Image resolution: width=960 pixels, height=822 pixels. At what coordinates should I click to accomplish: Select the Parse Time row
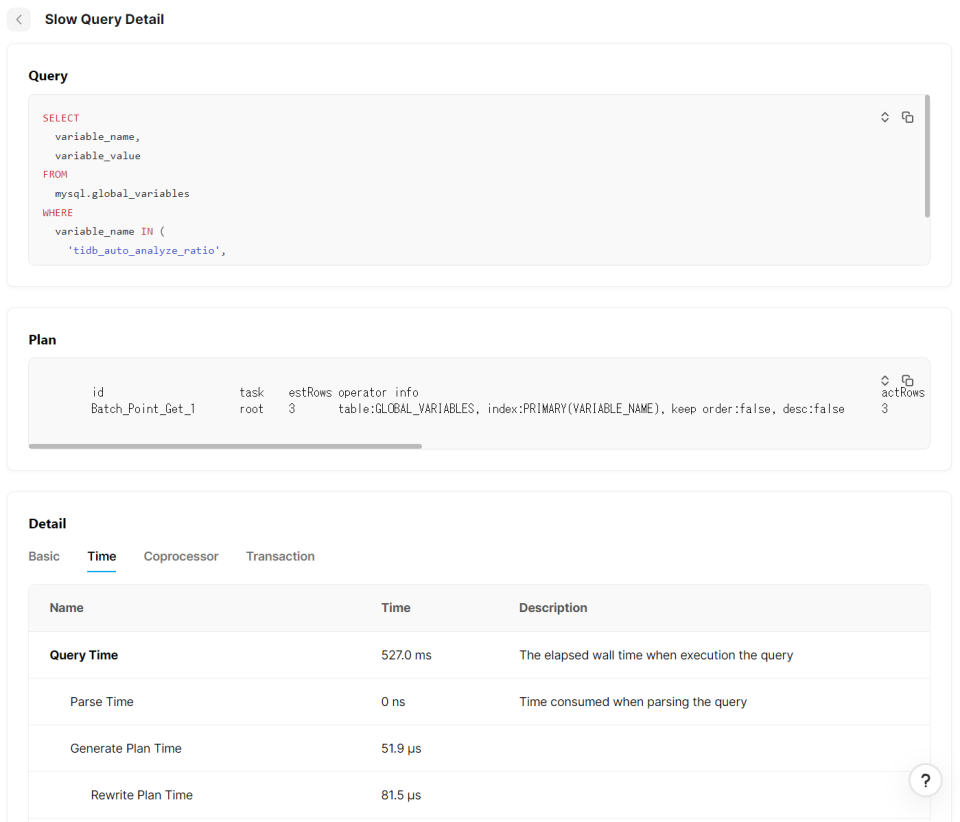click(x=102, y=702)
